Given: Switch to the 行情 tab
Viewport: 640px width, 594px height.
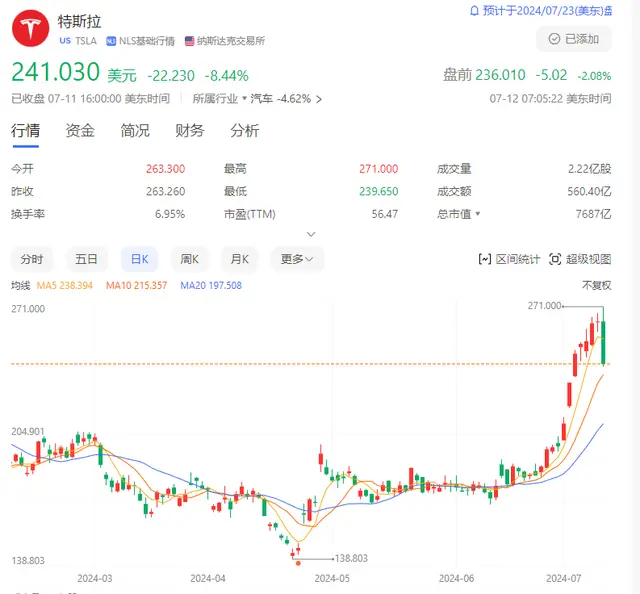Looking at the screenshot, I should tap(25, 131).
